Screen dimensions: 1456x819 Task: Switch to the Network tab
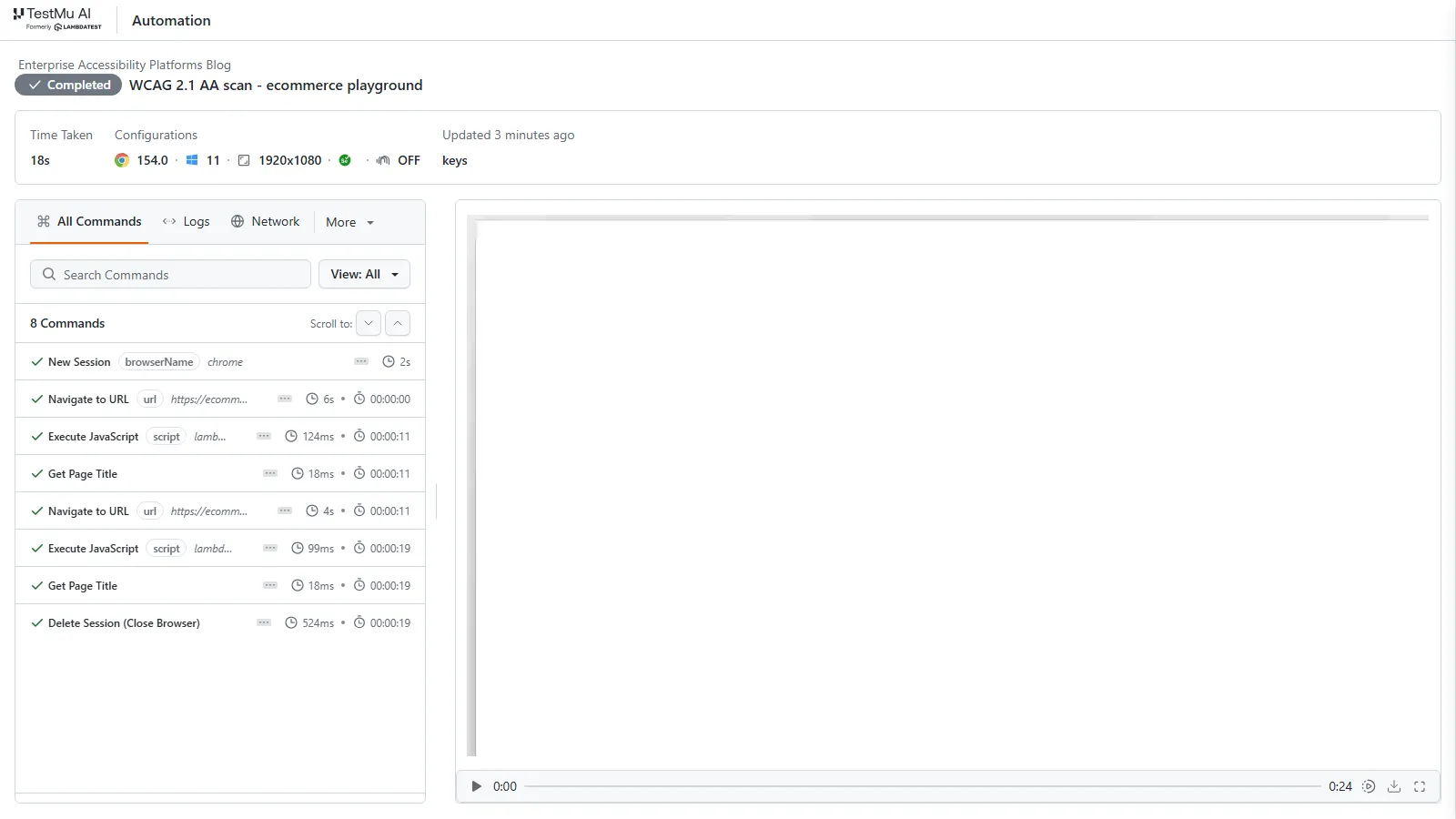click(x=265, y=221)
